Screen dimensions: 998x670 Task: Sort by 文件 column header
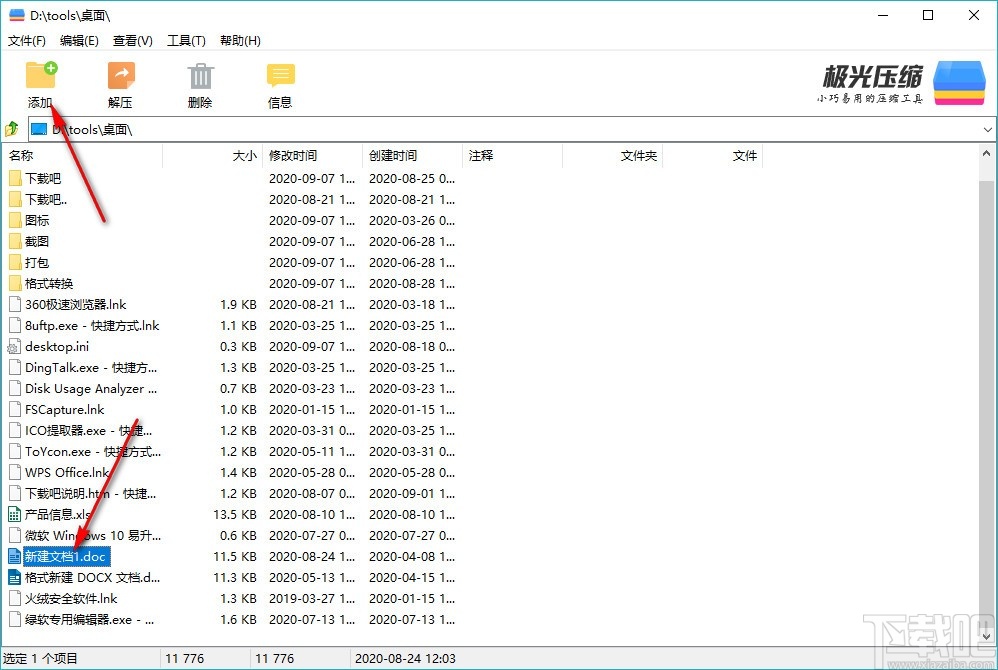point(712,155)
